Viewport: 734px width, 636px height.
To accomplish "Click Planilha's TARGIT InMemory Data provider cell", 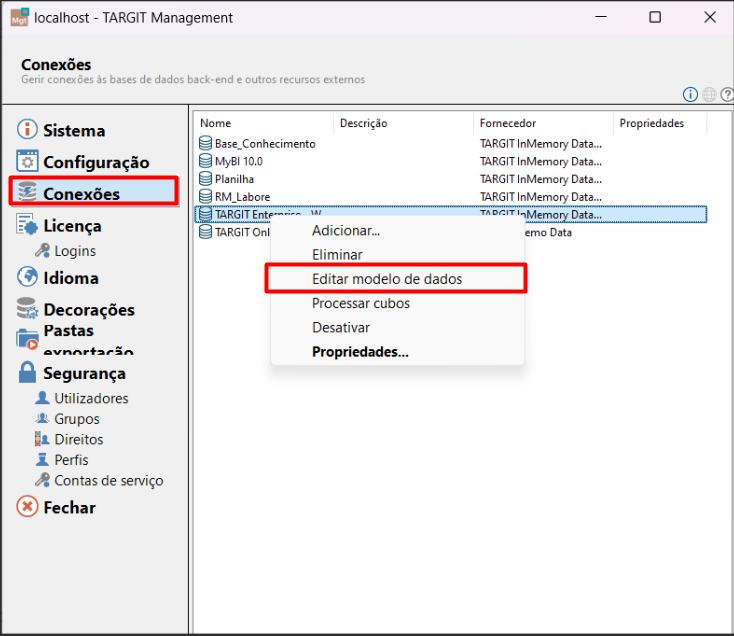I will coord(541,179).
